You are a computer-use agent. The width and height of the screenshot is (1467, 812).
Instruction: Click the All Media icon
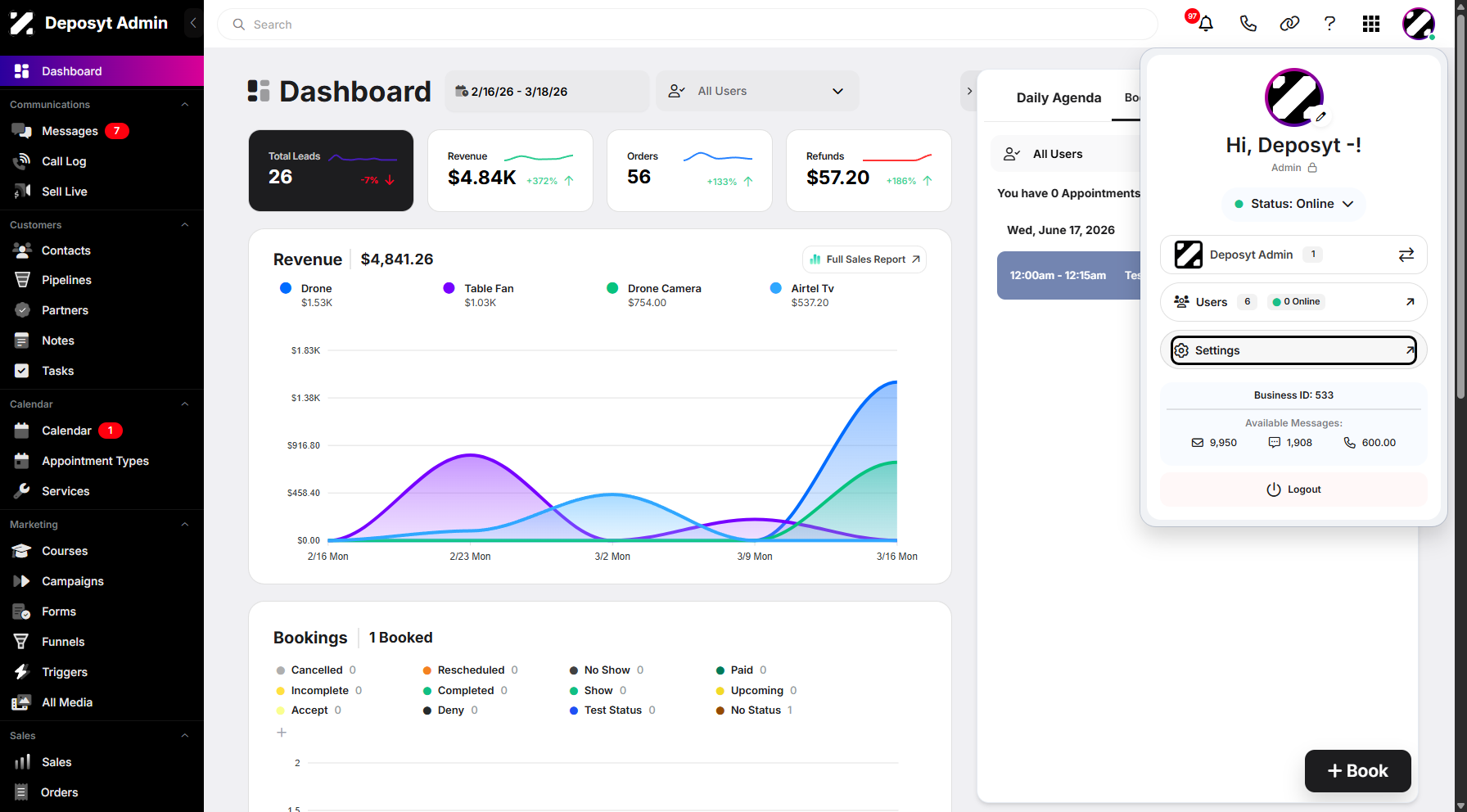(x=22, y=702)
